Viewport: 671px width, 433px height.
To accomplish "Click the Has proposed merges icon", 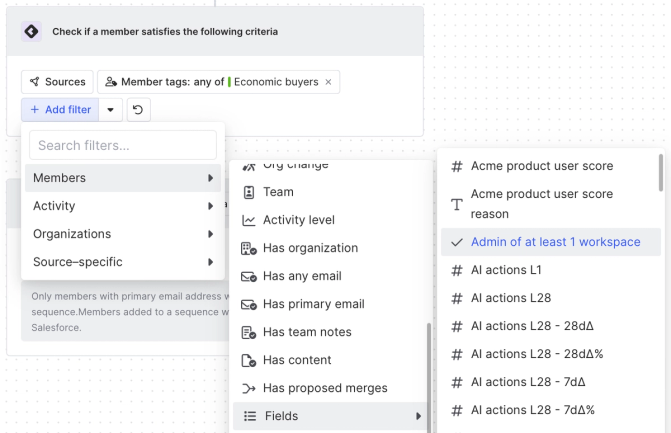I will (249, 388).
